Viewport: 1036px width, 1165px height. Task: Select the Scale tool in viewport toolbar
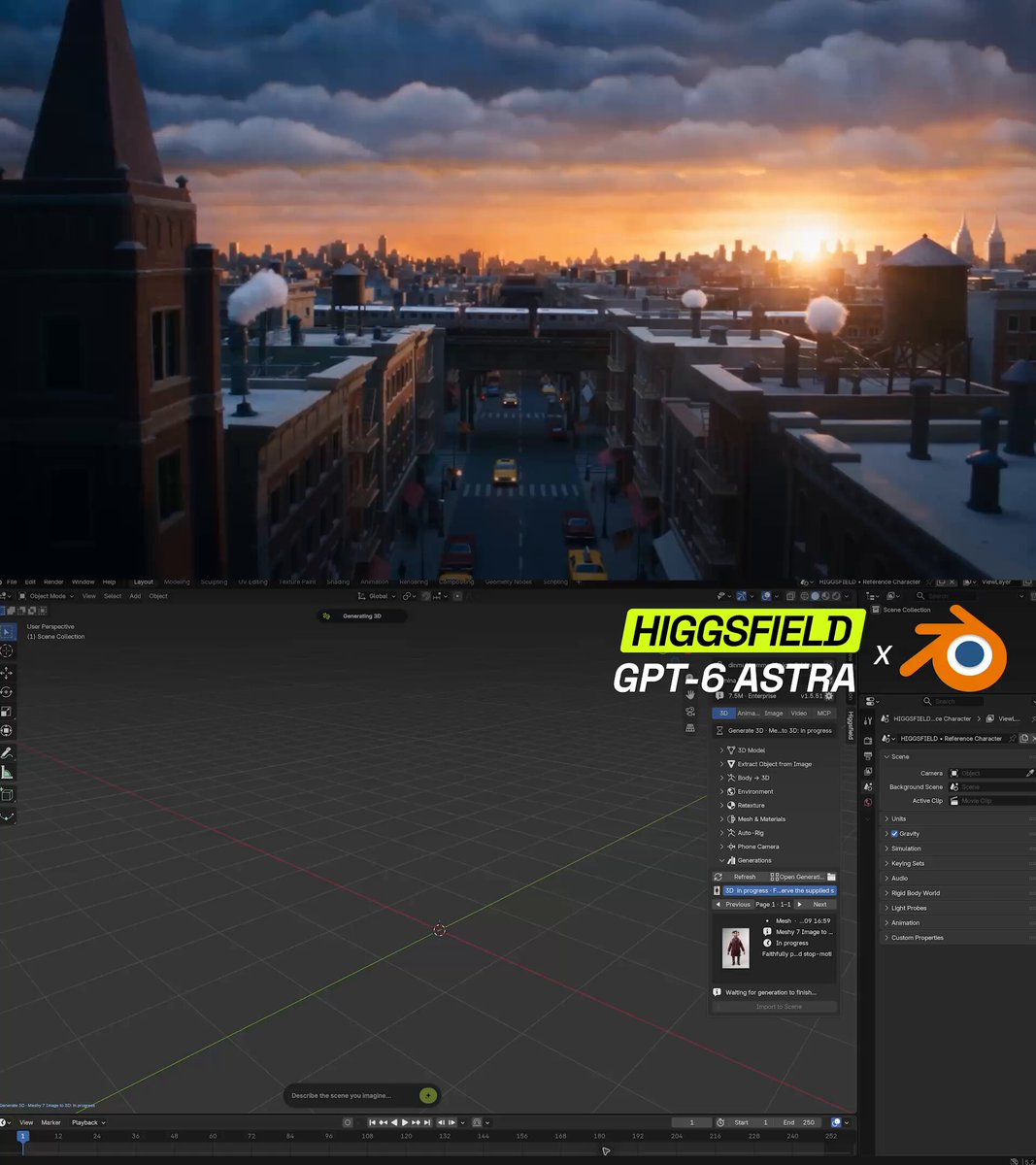tap(7, 711)
